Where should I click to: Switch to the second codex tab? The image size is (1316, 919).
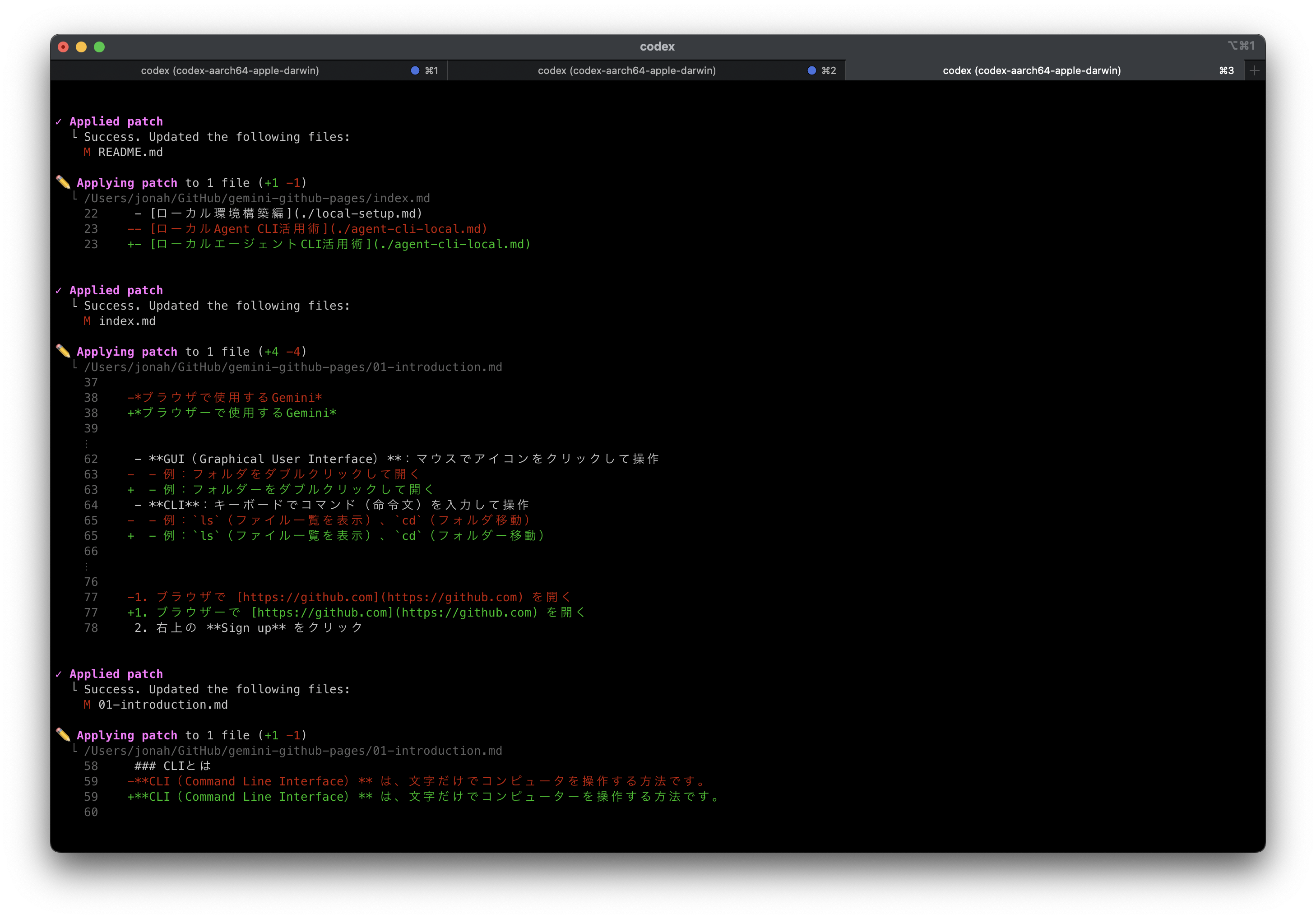[626, 70]
